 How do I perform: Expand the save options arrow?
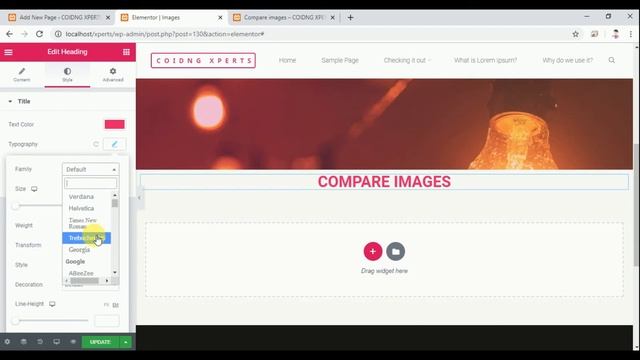(126, 342)
